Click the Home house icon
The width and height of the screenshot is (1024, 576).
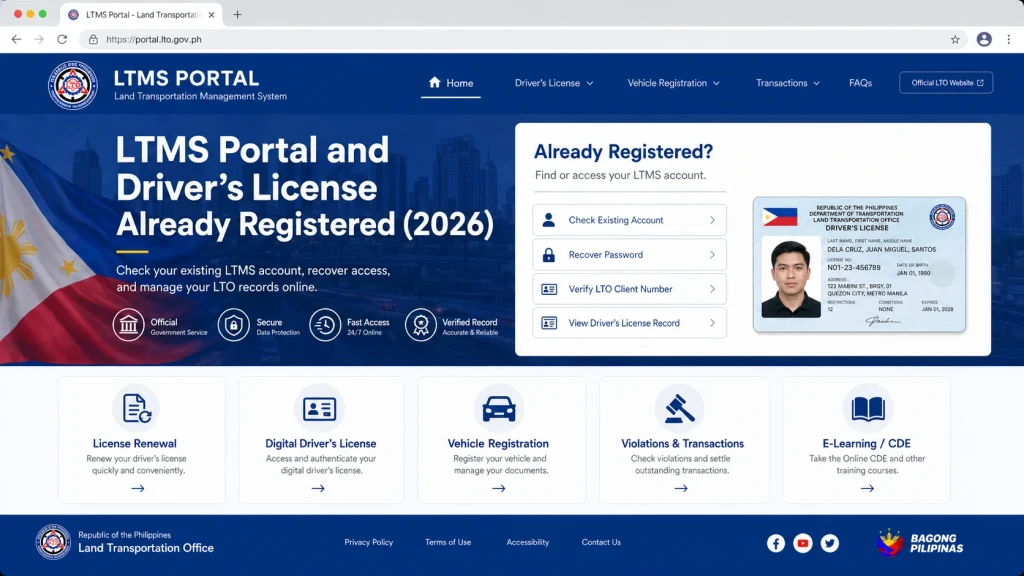pyautogui.click(x=435, y=82)
